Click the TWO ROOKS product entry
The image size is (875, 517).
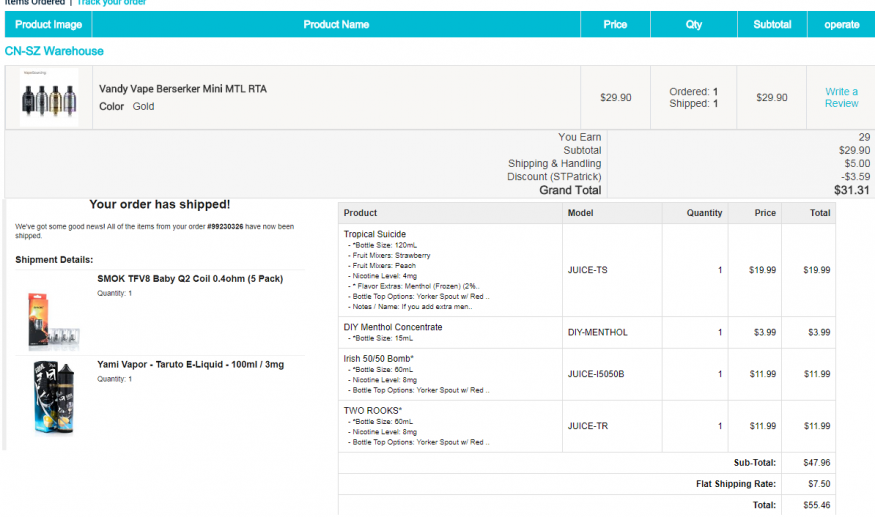point(373,410)
